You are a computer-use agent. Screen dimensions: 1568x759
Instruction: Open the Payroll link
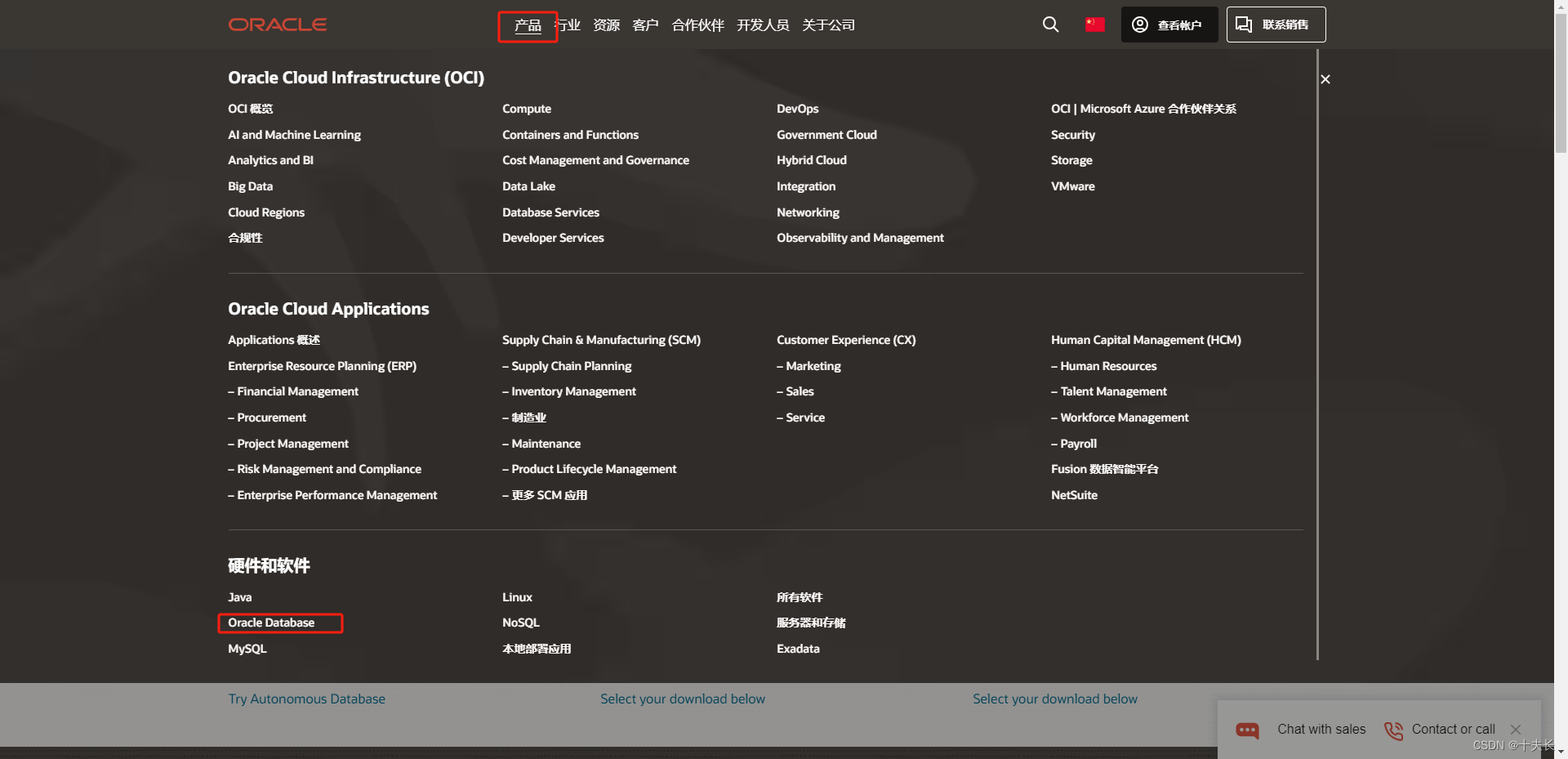[1074, 444]
